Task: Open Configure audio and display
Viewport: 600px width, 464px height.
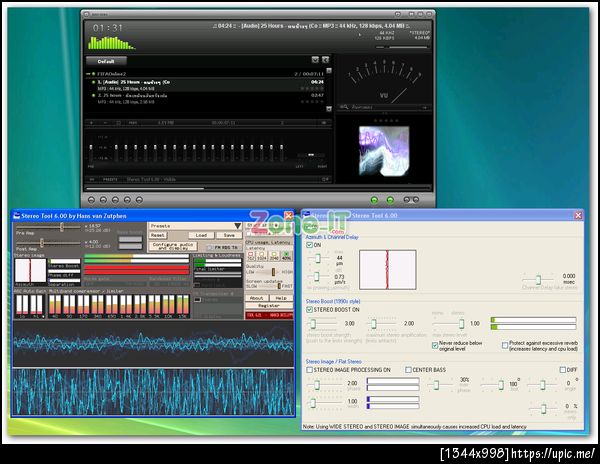Action: click(x=173, y=246)
